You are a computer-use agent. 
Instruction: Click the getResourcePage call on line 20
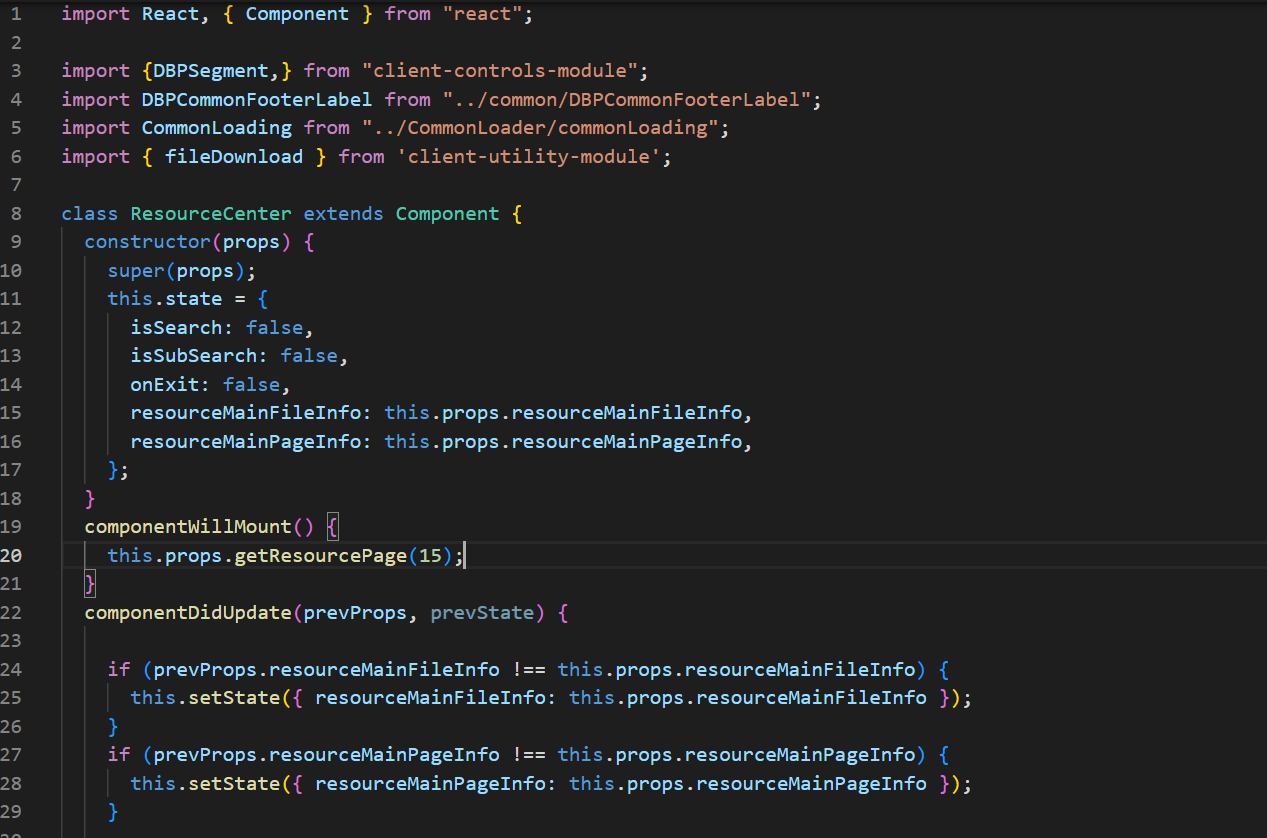click(321, 556)
